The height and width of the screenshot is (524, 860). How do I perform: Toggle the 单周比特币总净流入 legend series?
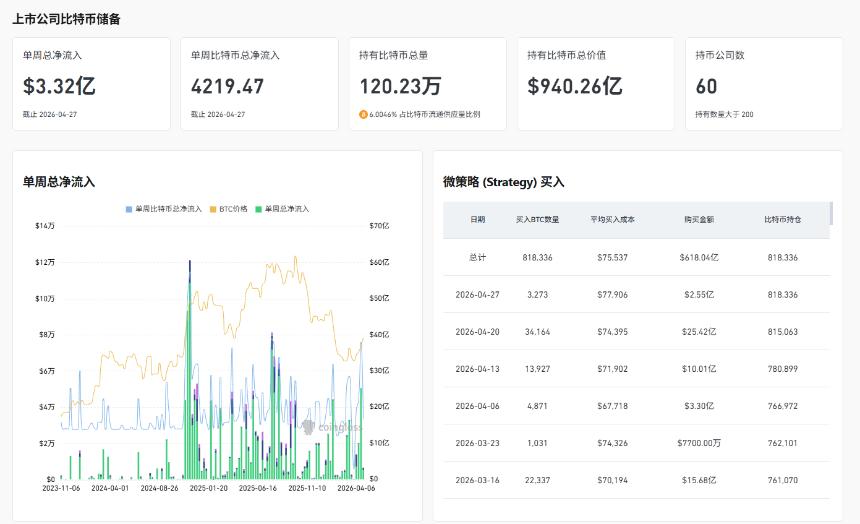(x=163, y=209)
